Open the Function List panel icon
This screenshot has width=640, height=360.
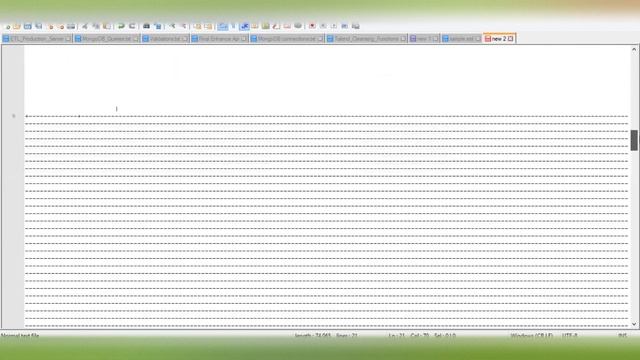[276, 27]
